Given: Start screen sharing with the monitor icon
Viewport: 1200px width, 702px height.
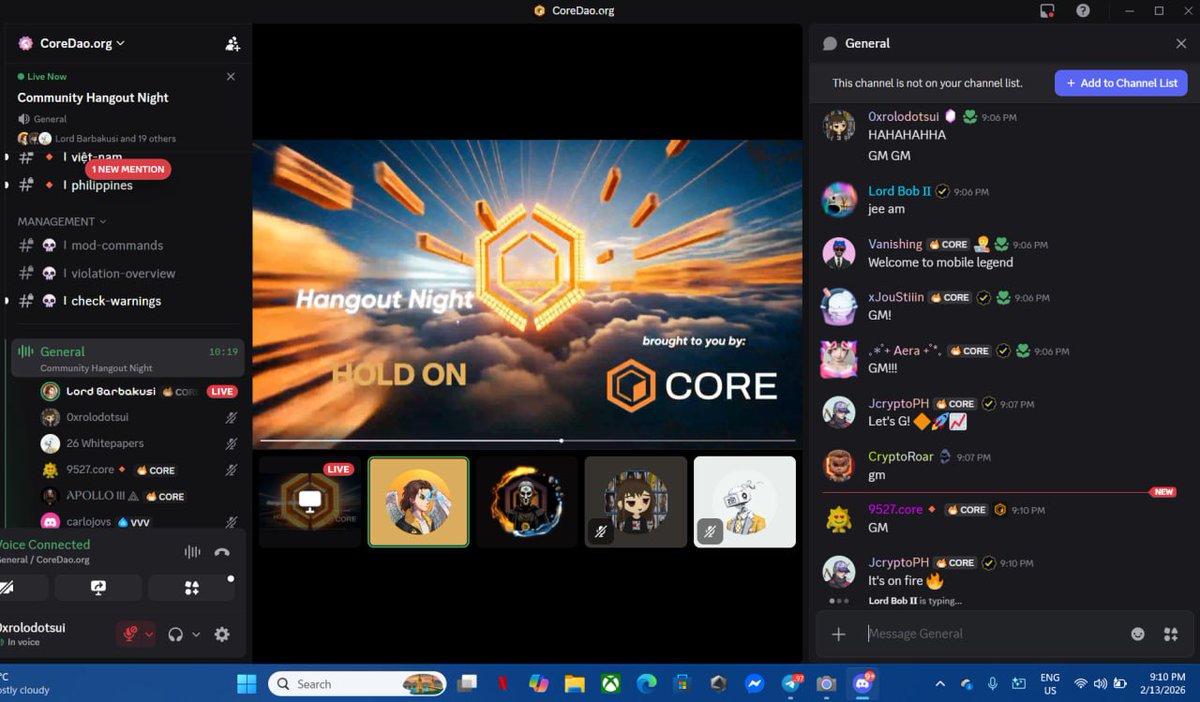Looking at the screenshot, I should pos(98,588).
